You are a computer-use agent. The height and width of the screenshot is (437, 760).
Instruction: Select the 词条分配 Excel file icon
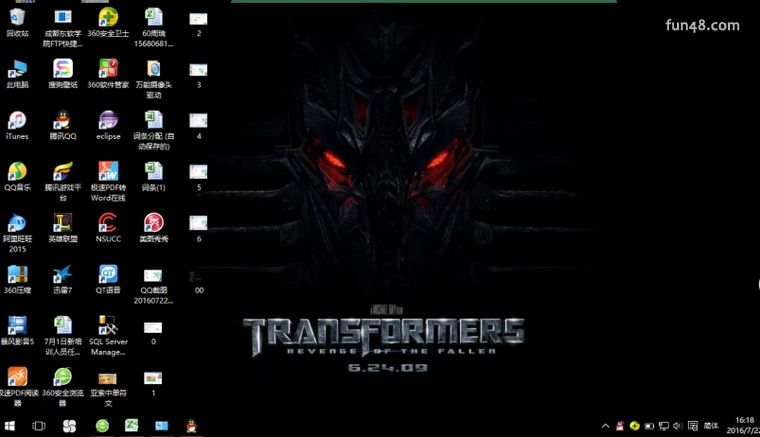coord(154,120)
